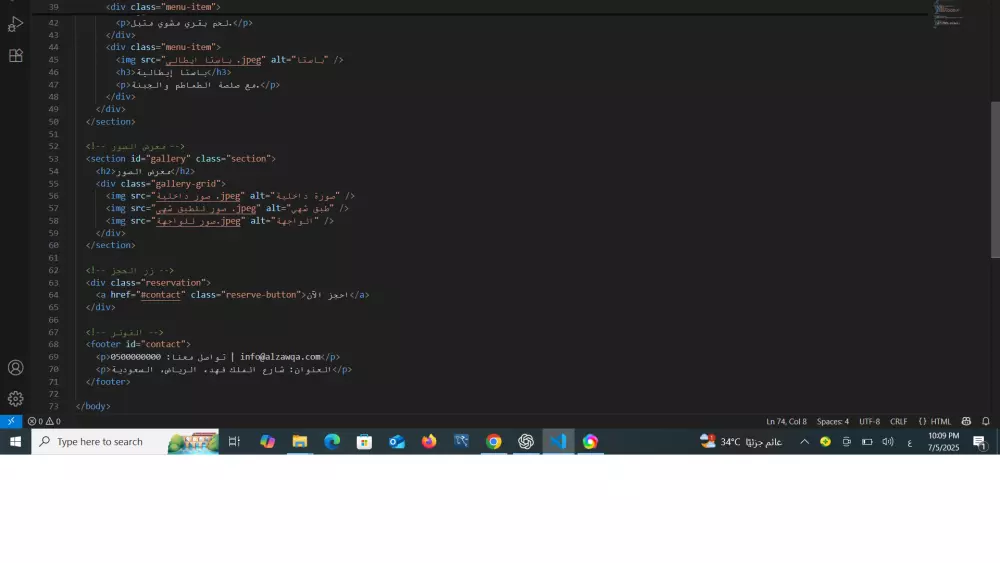Image resolution: width=1000 pixels, height=563 pixels.
Task: Open the Accounts menu
Action: pos(15,368)
